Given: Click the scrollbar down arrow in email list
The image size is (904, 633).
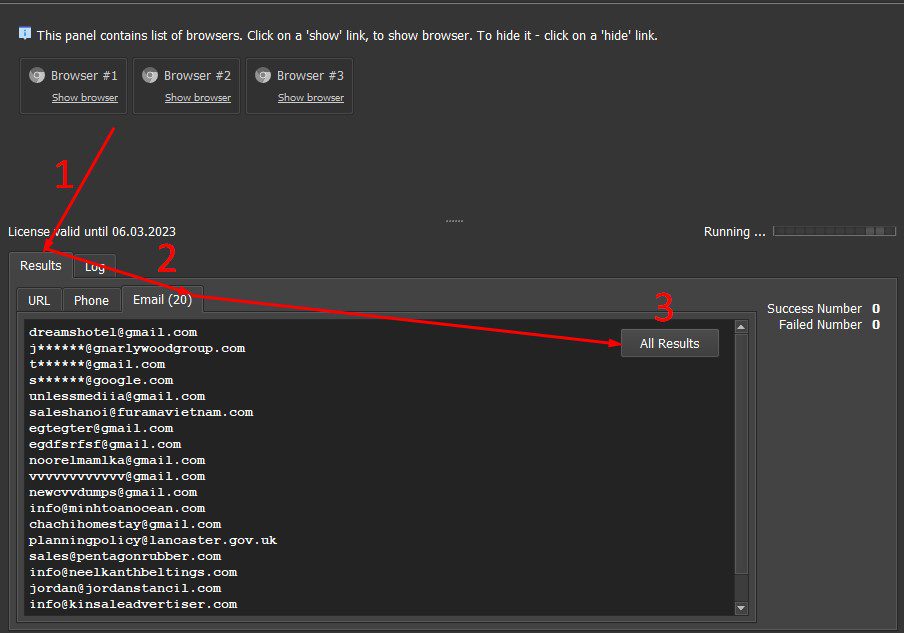Looking at the screenshot, I should click(741, 608).
